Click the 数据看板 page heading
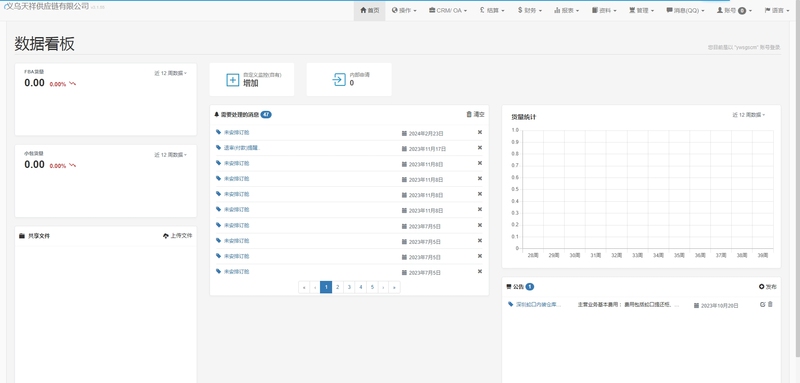The width and height of the screenshot is (800, 383). (x=44, y=44)
